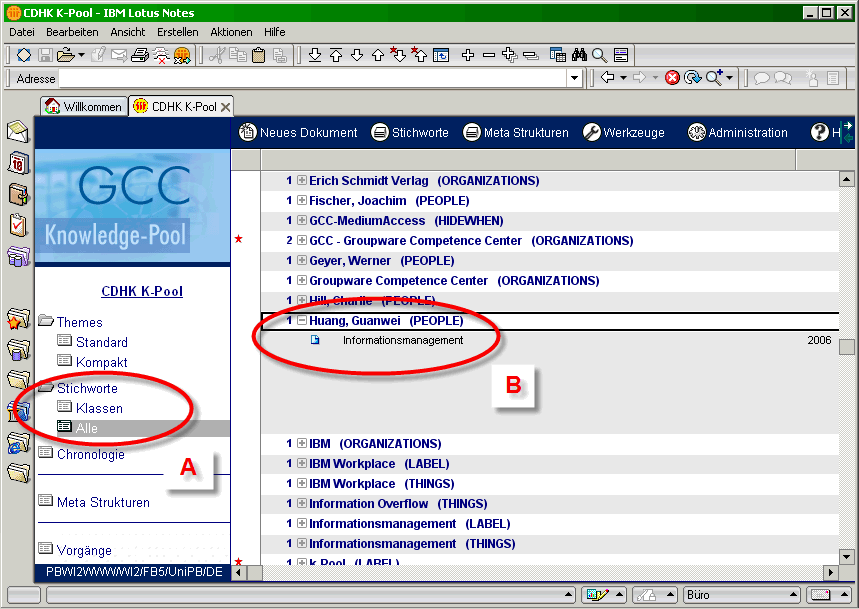Screen dimensions: 859x609
Task: Follow the CDHK K-Pool link in sidebar
Action: [x=142, y=291]
